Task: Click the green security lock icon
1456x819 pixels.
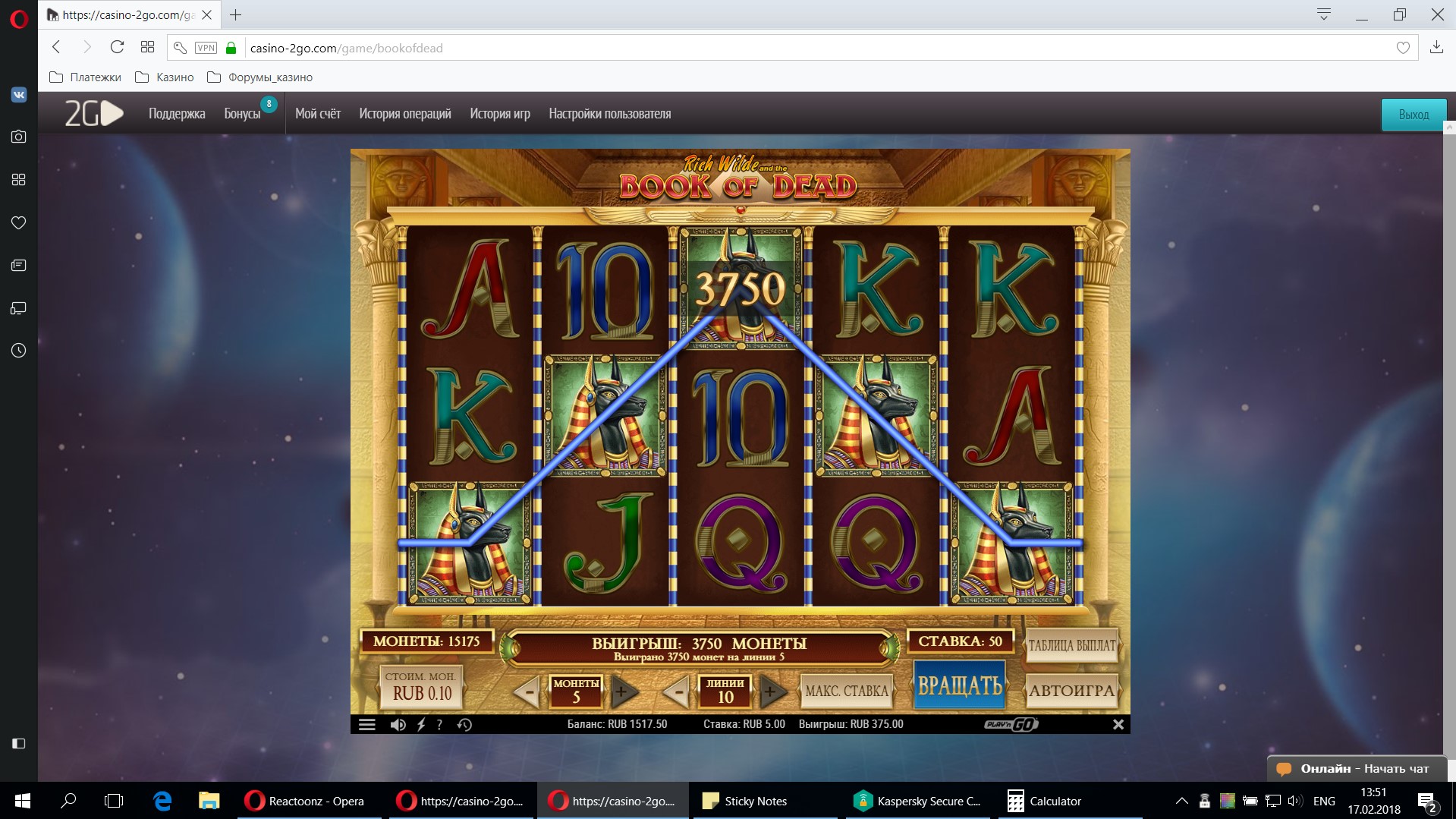Action: 231,48
